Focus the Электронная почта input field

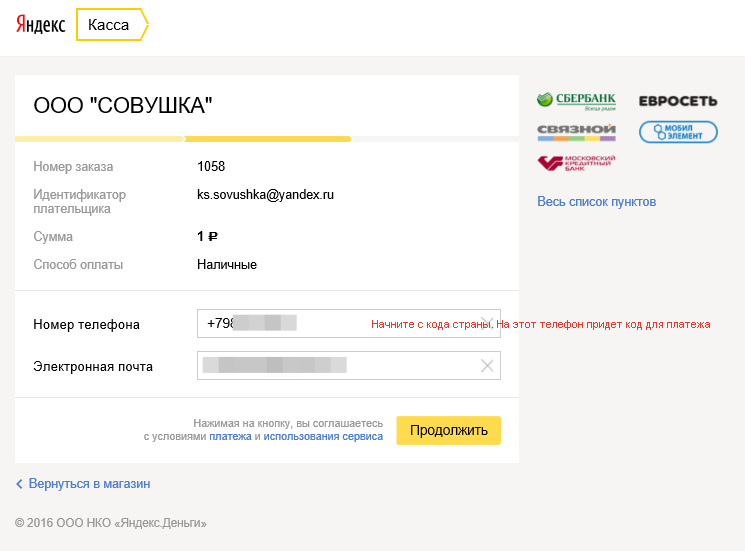click(x=349, y=365)
